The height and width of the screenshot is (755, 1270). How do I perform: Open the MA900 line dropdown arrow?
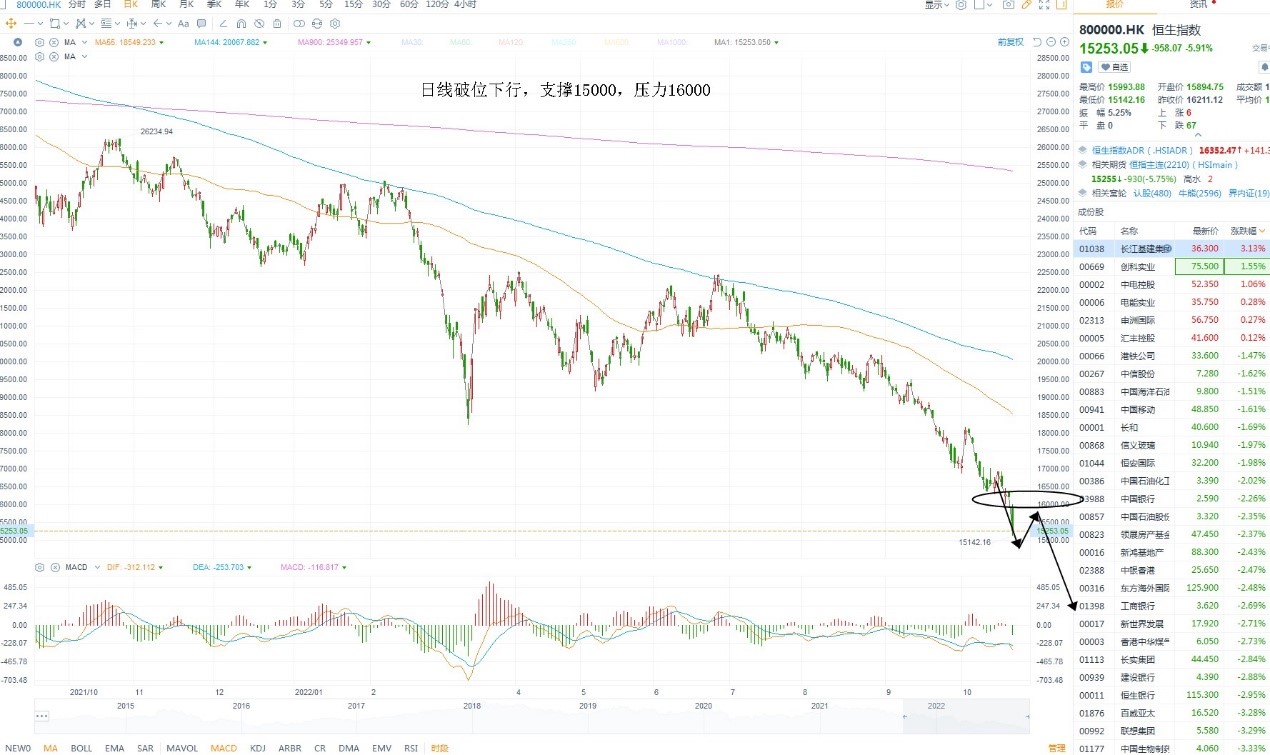pos(369,43)
